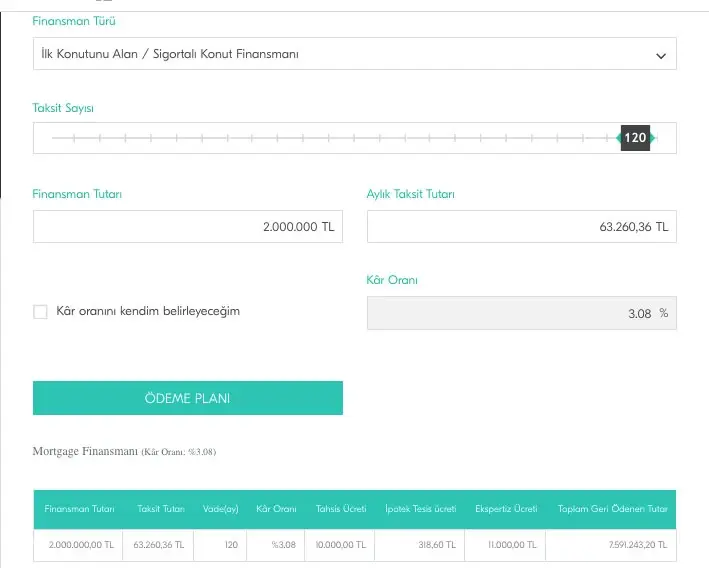Image resolution: width=709 pixels, height=568 pixels.
Task: Click the Finansman Tutarı input field
Action: pos(187,227)
